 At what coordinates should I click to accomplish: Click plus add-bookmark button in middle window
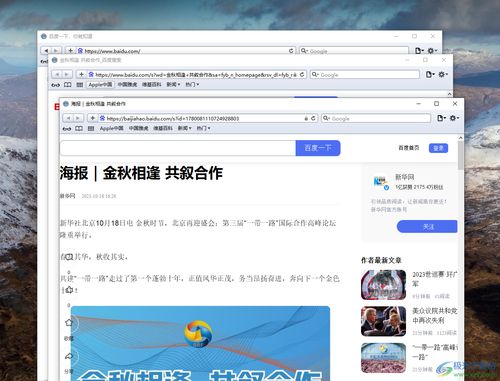click(x=81, y=74)
